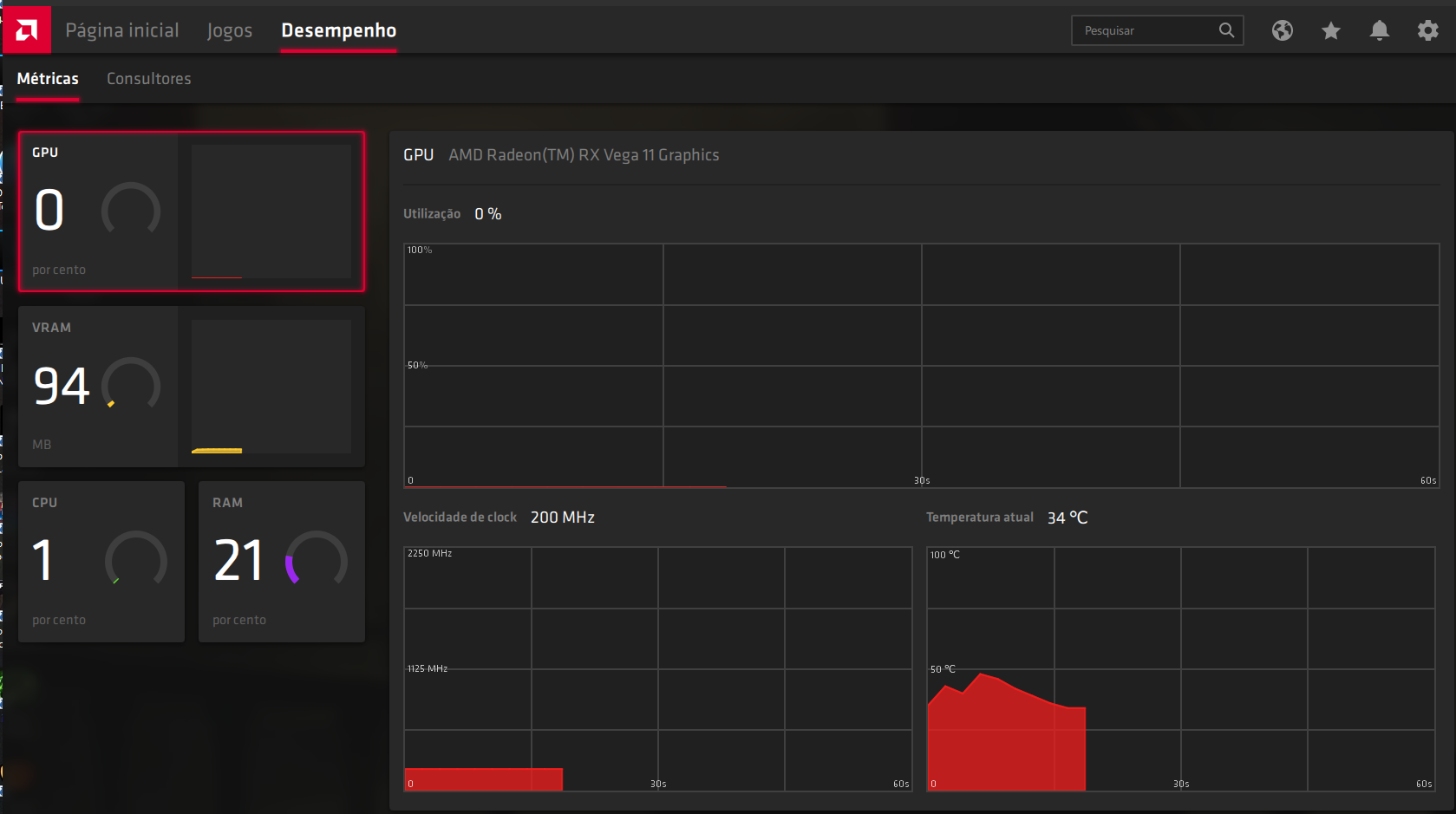
Task: Click the 'Utilização' label
Action: click(432, 214)
